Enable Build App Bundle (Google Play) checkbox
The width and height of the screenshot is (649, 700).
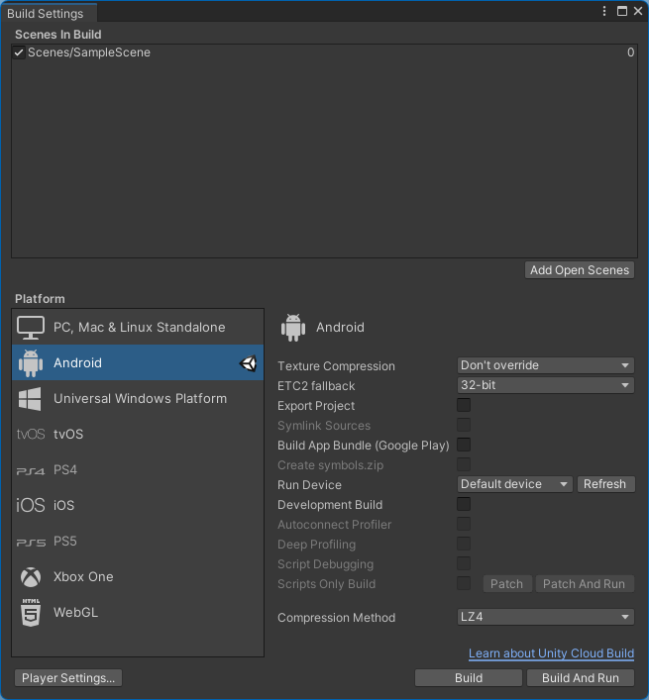[x=464, y=445]
